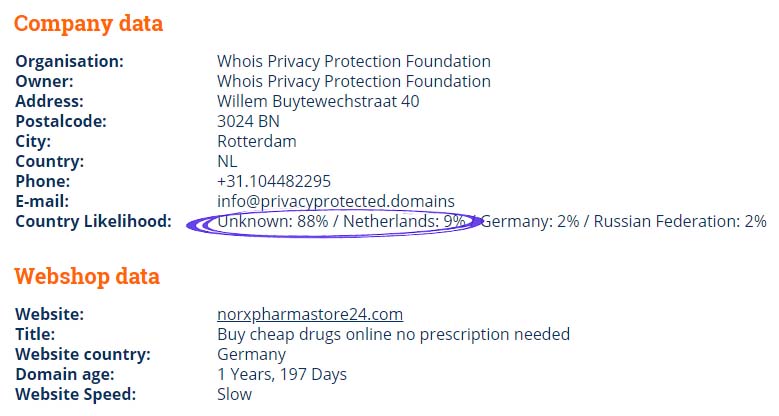Click the postalcode value 3024 BN
This screenshot has height=416, width=779.
pos(248,121)
